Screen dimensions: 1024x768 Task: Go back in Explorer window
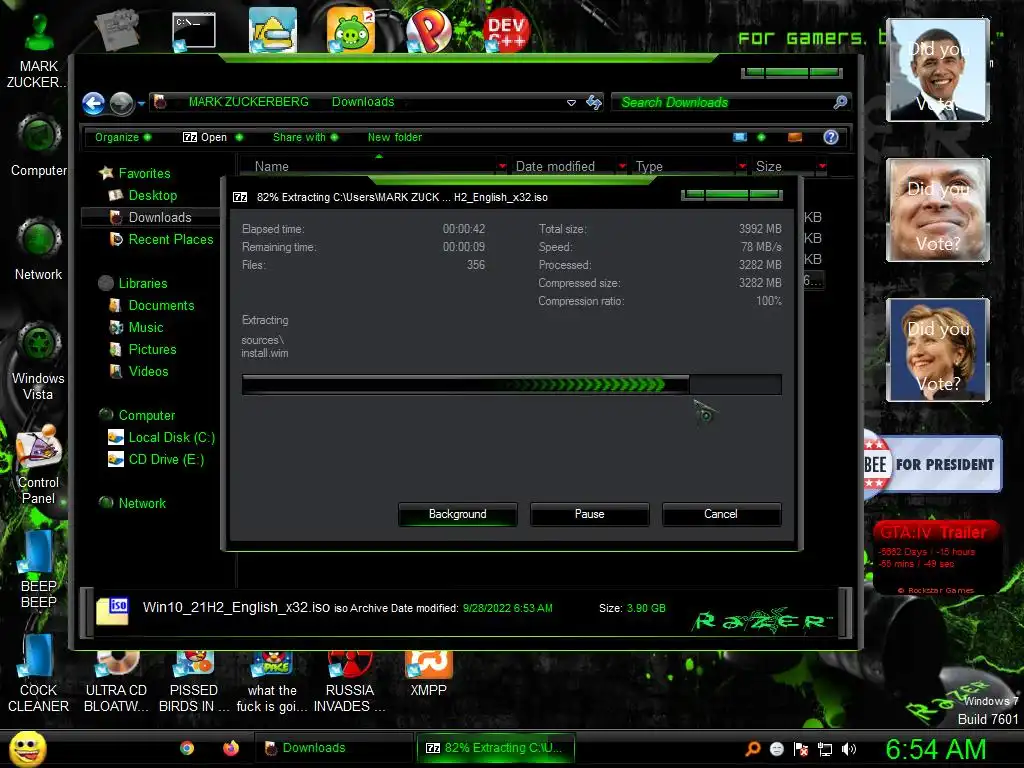[x=93, y=103]
